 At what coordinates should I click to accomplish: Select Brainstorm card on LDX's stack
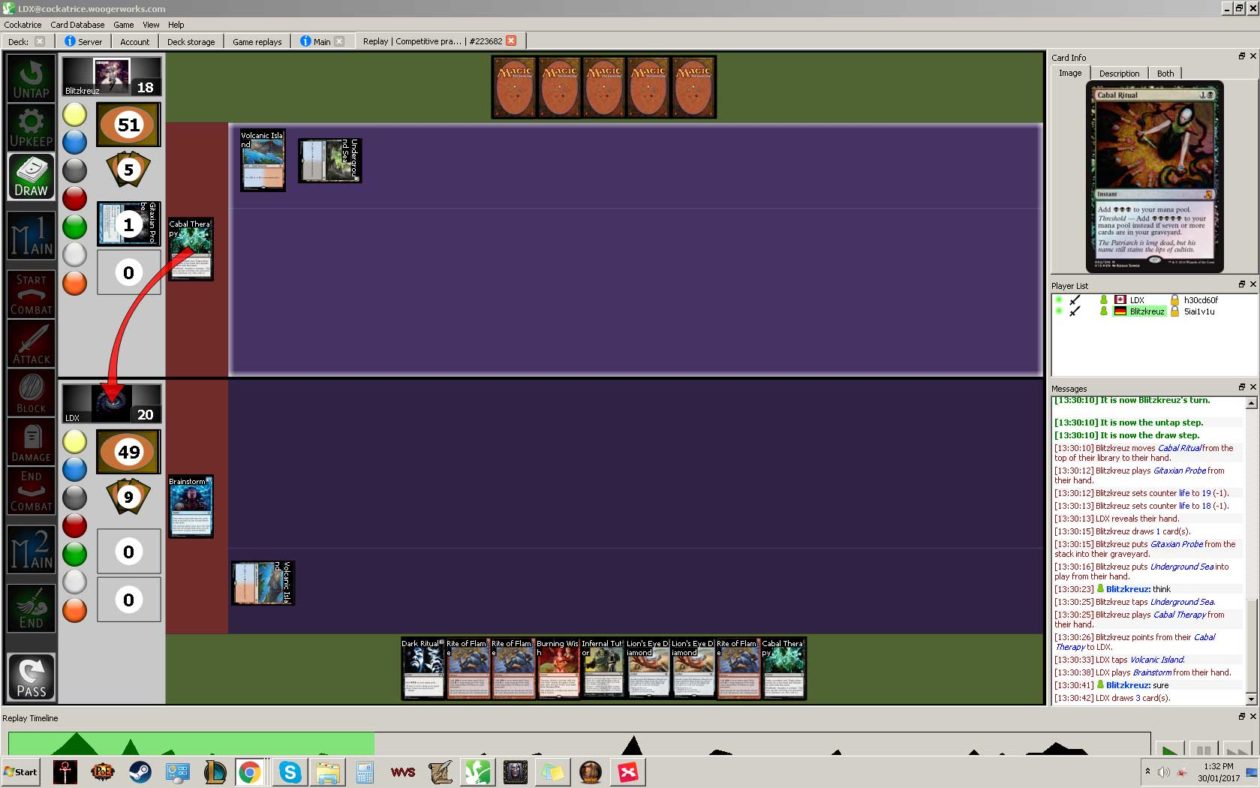(x=190, y=507)
